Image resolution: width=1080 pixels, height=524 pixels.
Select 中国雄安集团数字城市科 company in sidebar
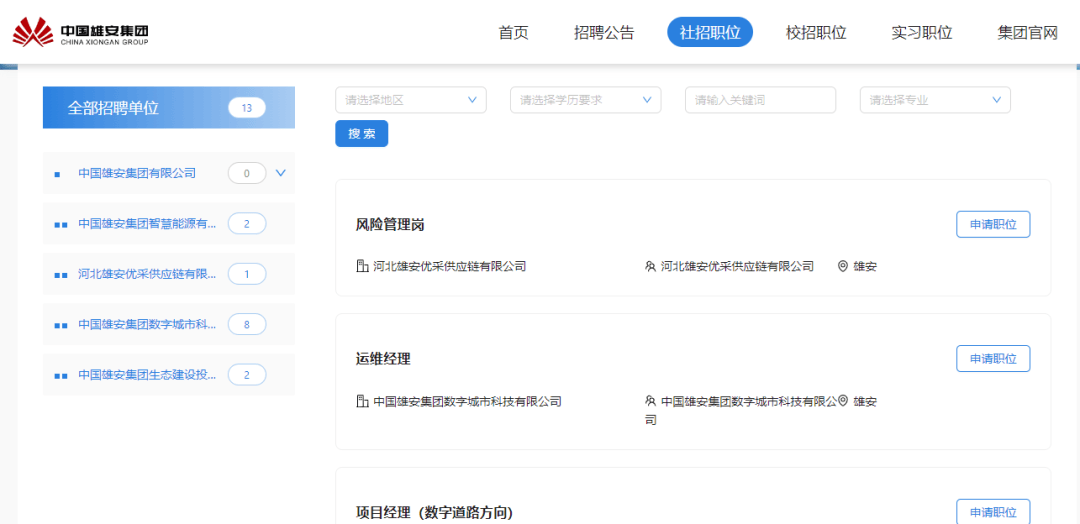(x=147, y=324)
